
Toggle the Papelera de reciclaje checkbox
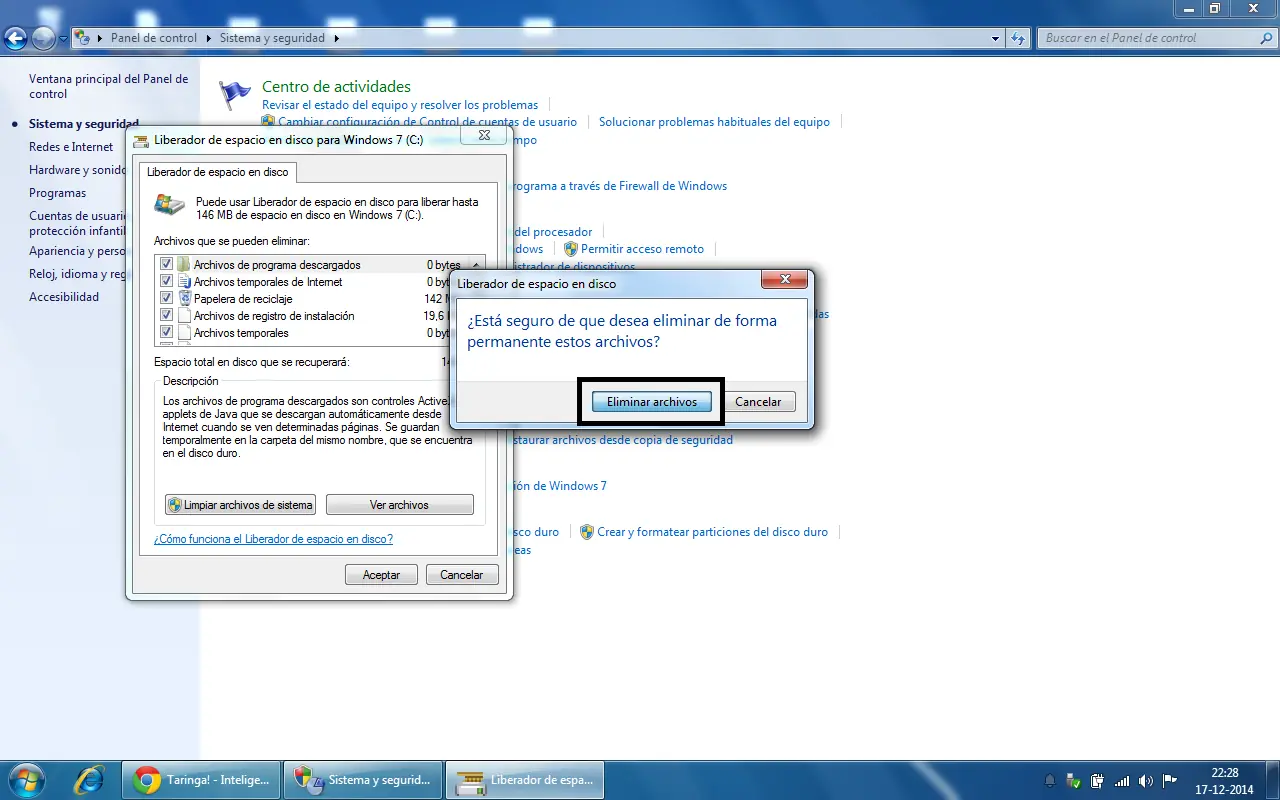point(167,299)
